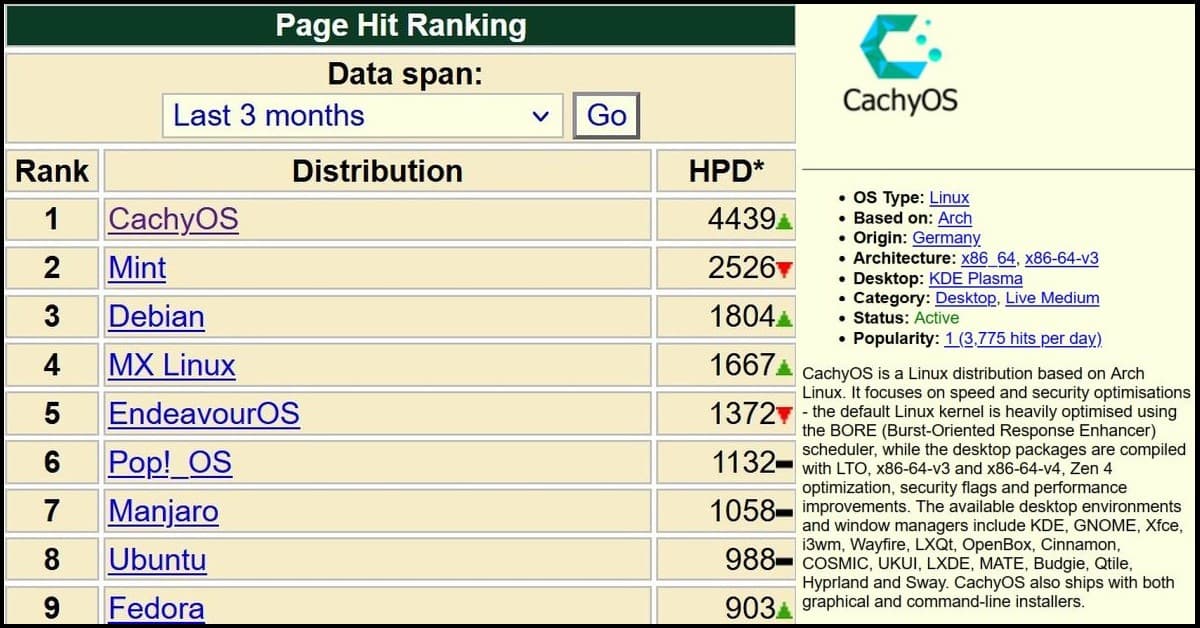Screen dimensions: 1200x628
Task: Click the green up arrow beside 1804
Action: pos(785,319)
